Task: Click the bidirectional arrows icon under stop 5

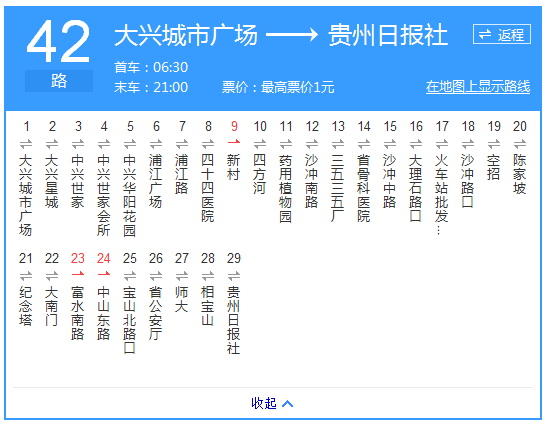Action: point(130,144)
